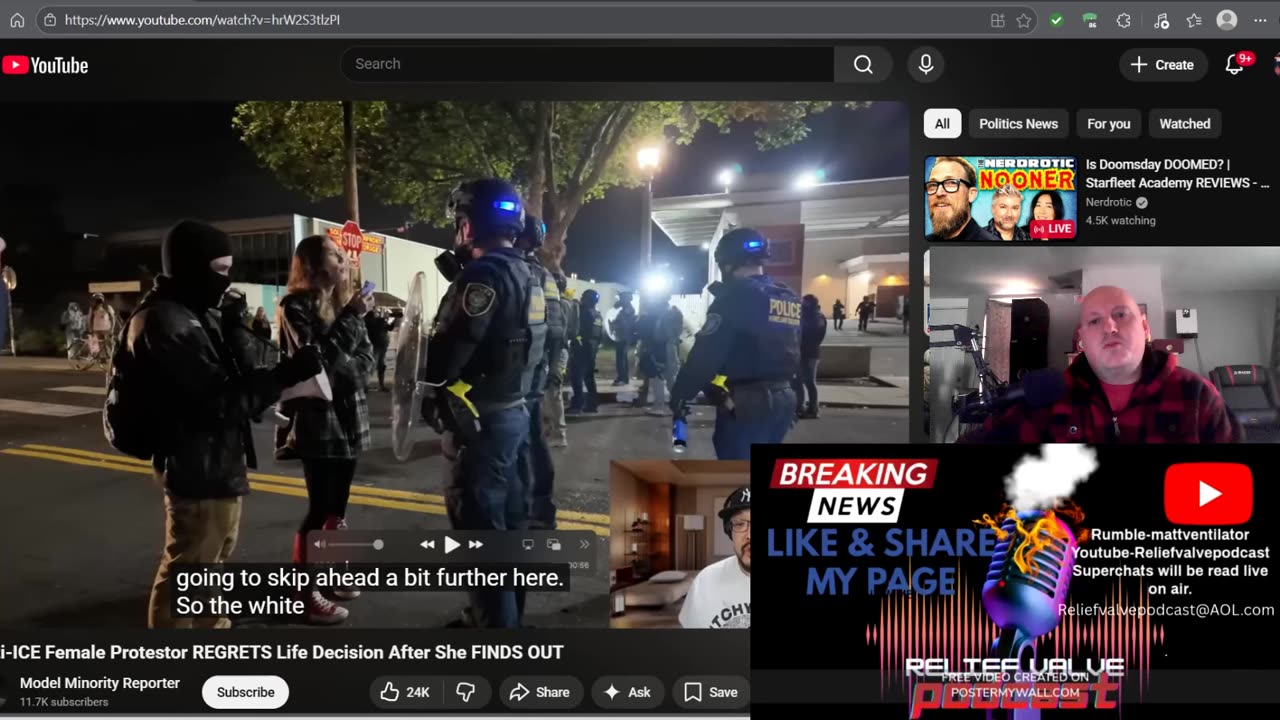The image size is (1280, 720).
Task: Select the All filter chip
Action: pyautogui.click(x=942, y=124)
